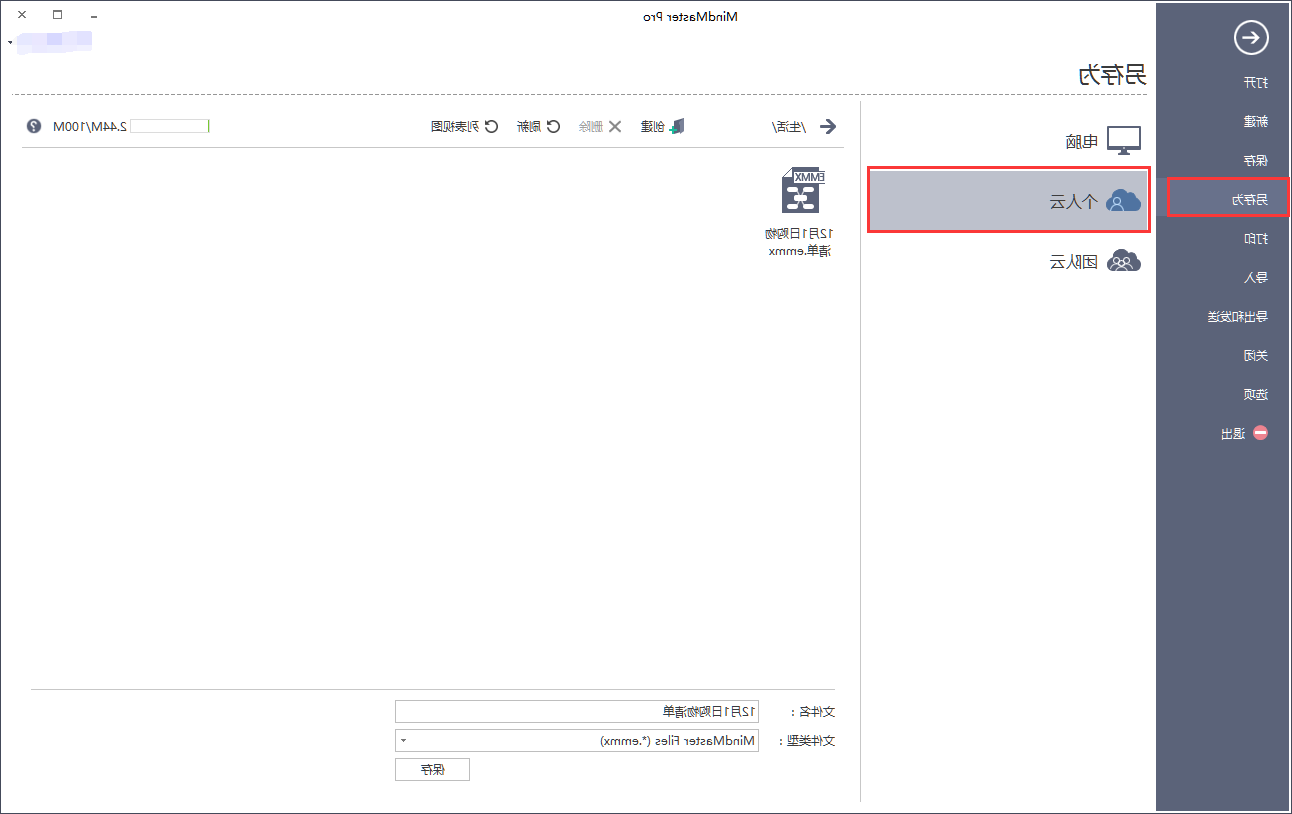Select the 个人云 cloud location

click(1008, 200)
